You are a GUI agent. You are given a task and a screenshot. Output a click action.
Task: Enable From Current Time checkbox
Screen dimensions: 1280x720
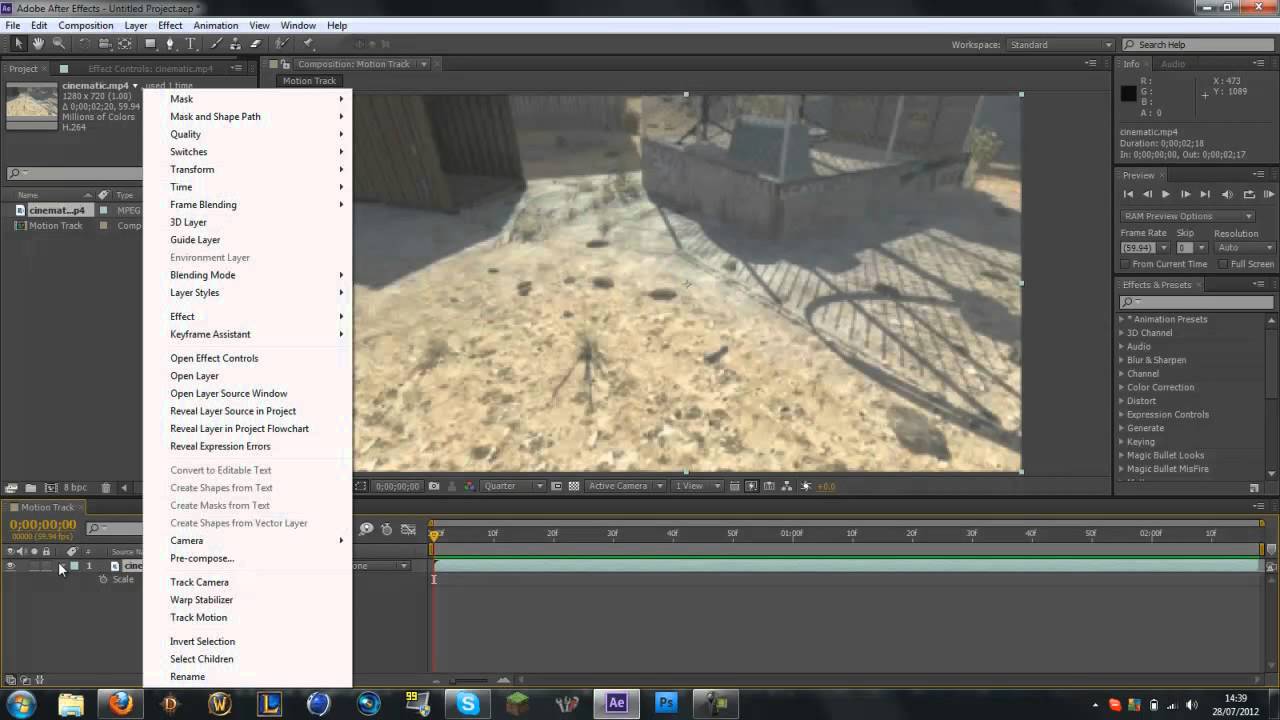click(1126, 264)
